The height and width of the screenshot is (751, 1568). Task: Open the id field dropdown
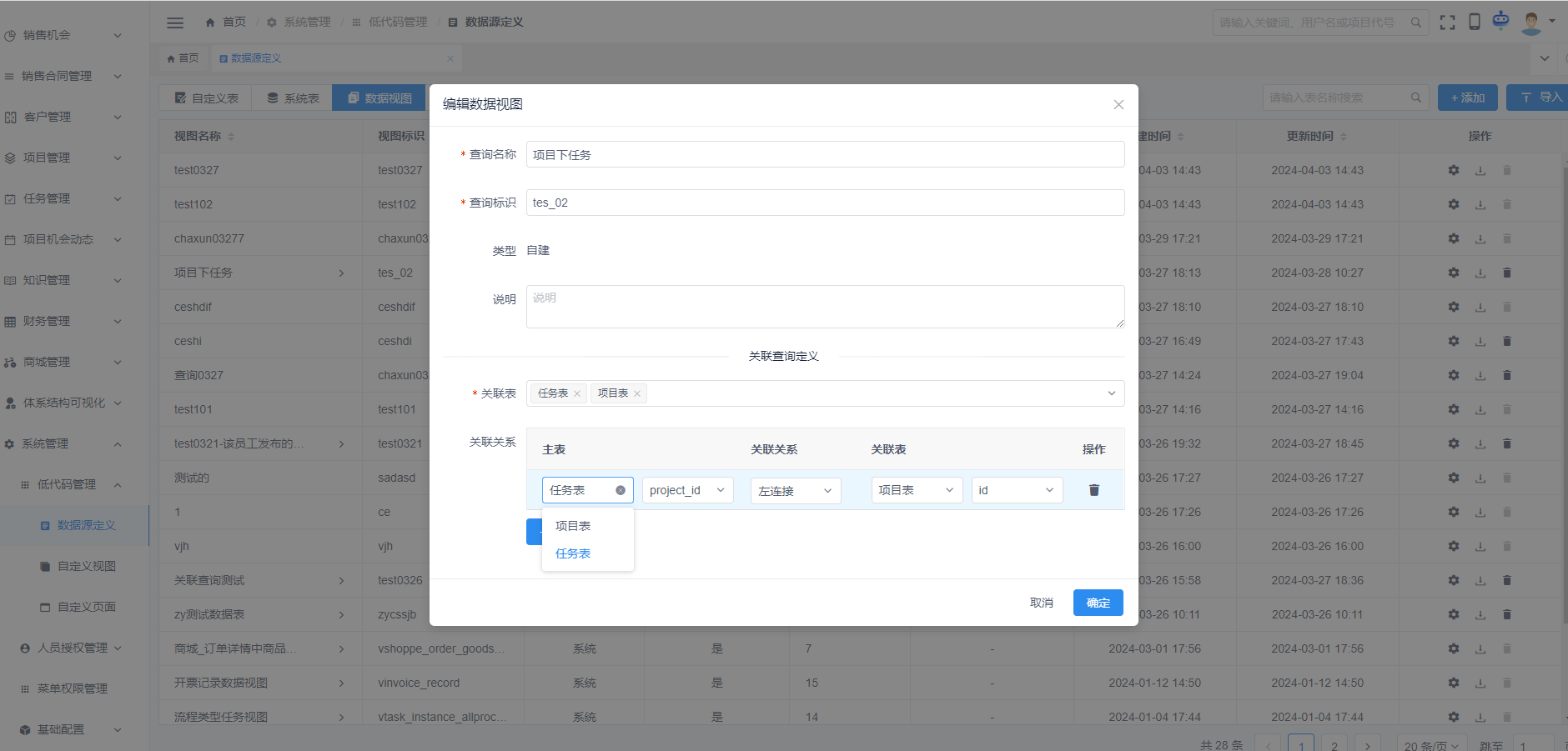(x=1016, y=490)
